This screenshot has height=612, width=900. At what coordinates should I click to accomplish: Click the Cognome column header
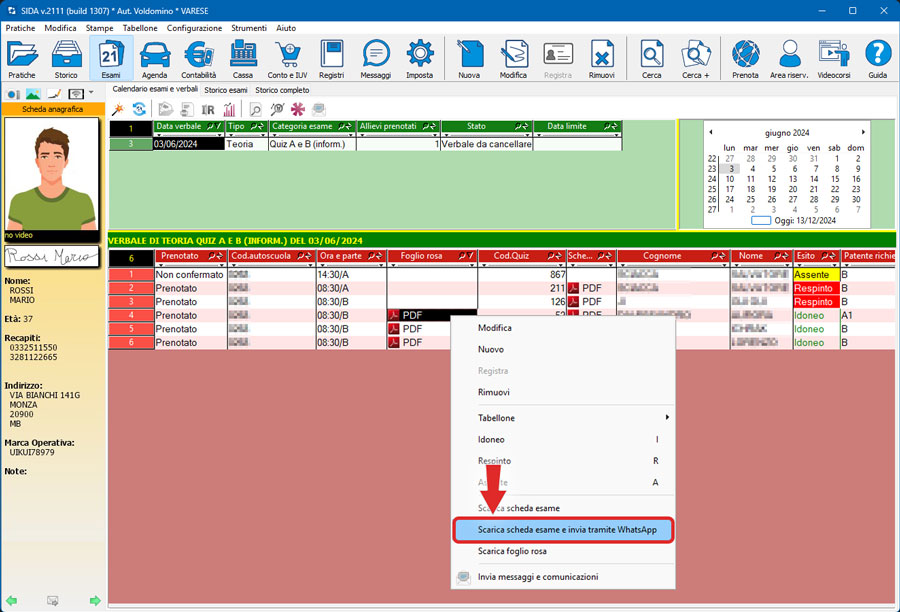662,256
